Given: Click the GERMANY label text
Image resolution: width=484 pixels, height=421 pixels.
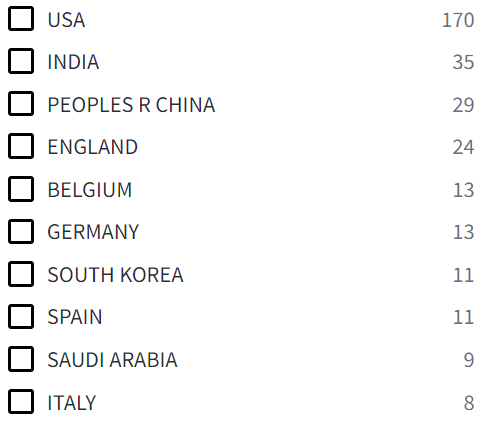Looking at the screenshot, I should coord(93,232).
